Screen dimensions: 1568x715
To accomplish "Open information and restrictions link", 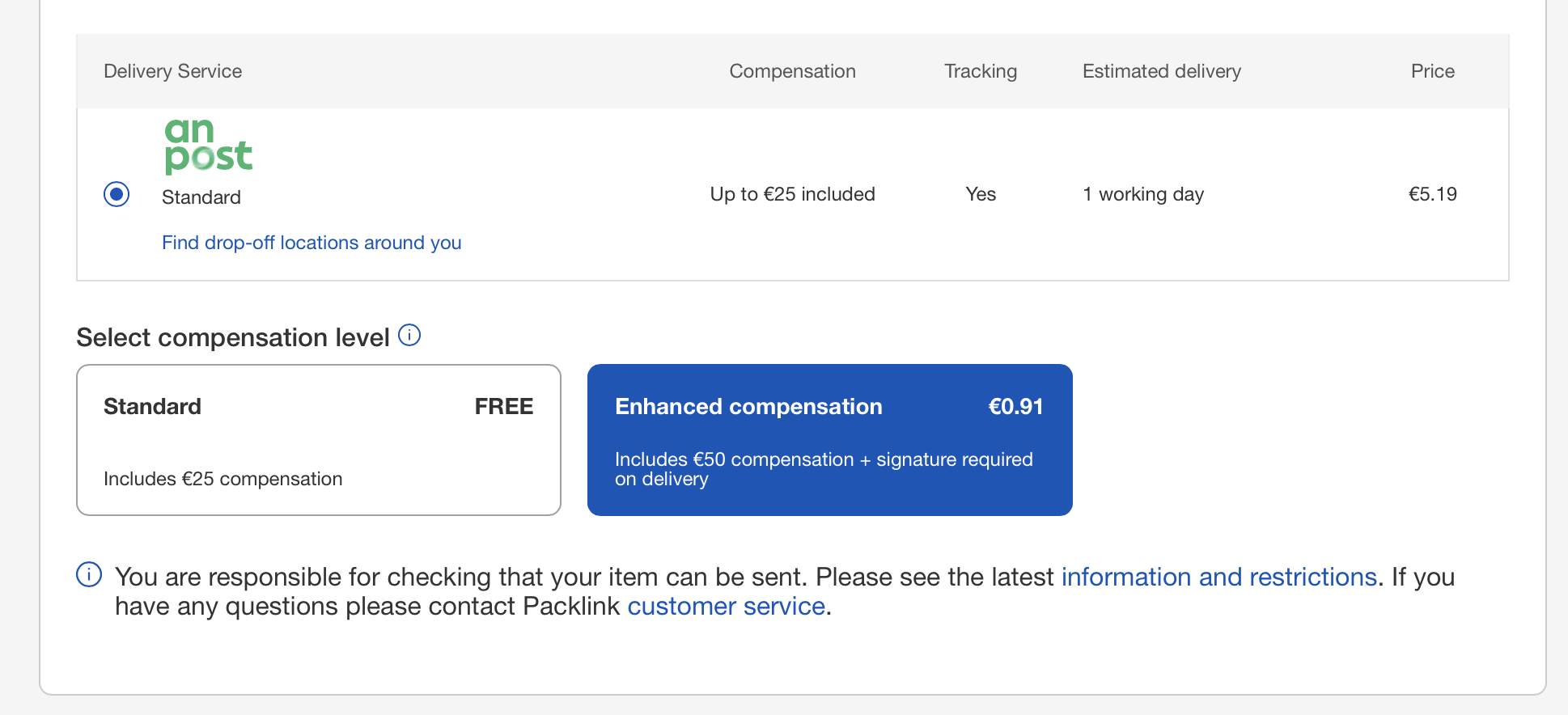I will pos(1219,577).
